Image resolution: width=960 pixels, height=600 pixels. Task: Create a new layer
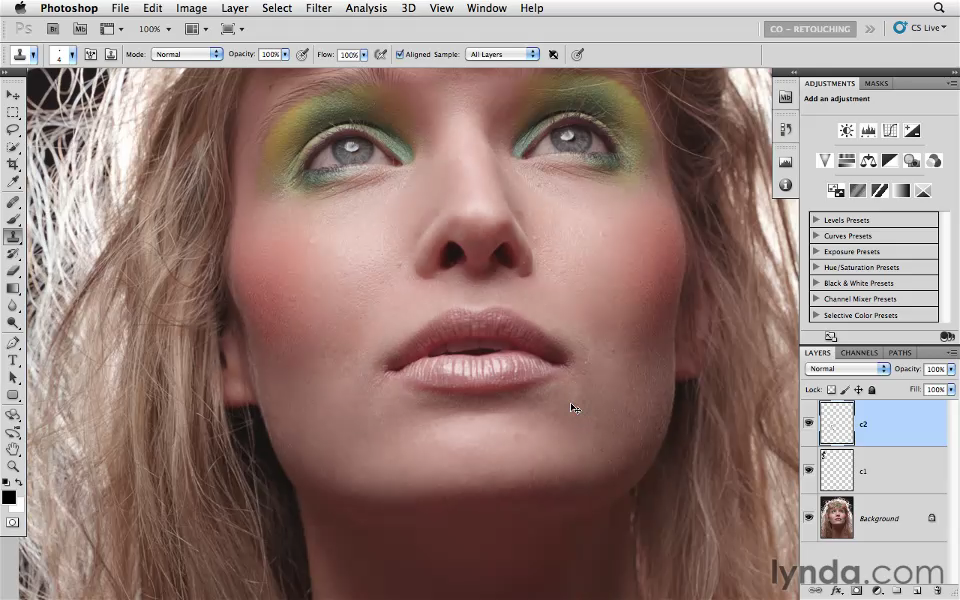click(x=918, y=591)
